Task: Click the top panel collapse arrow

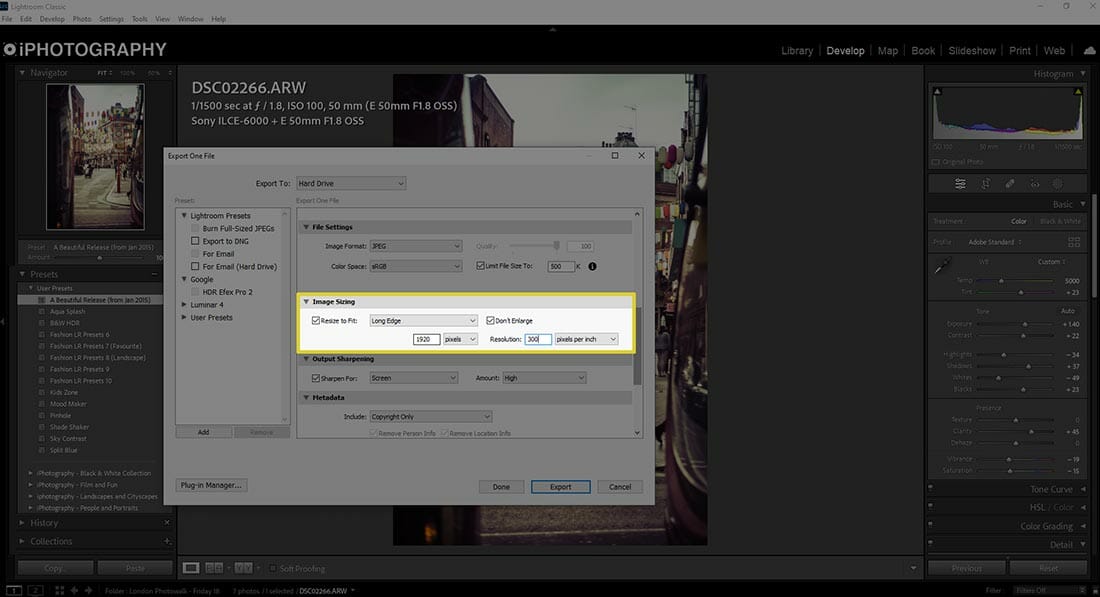Action: (553, 29)
